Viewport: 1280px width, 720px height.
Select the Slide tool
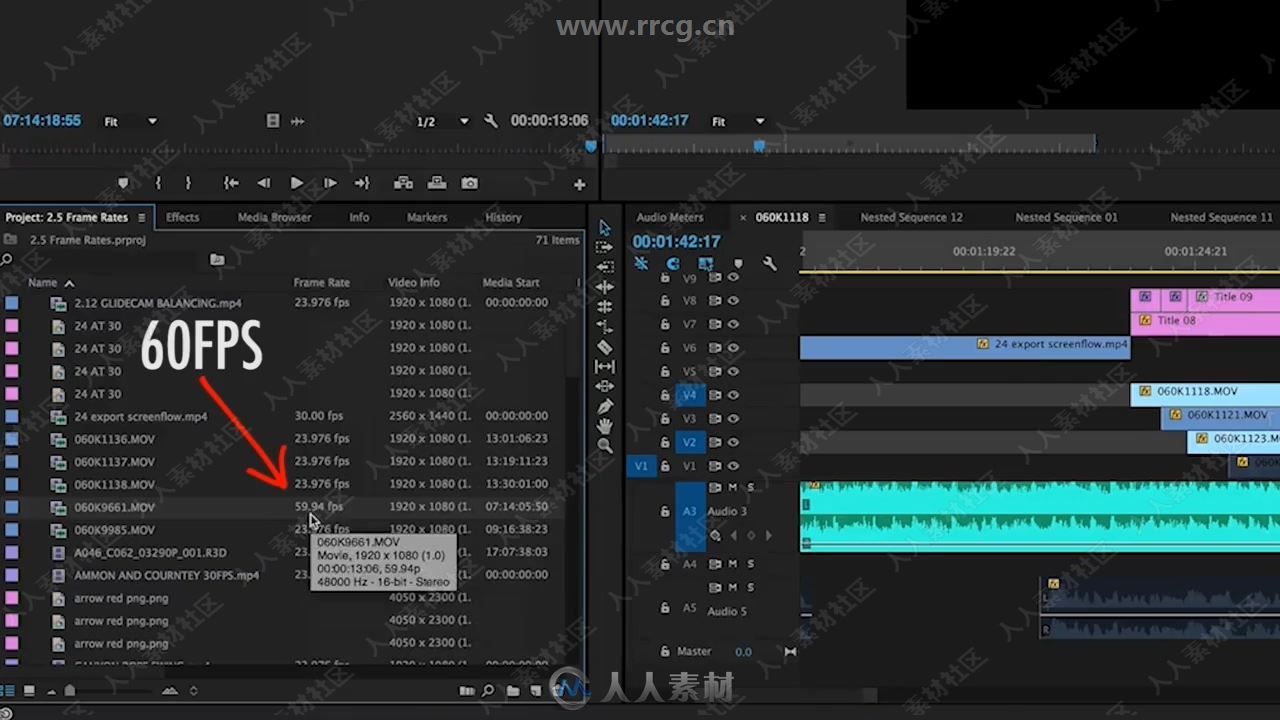[604, 386]
